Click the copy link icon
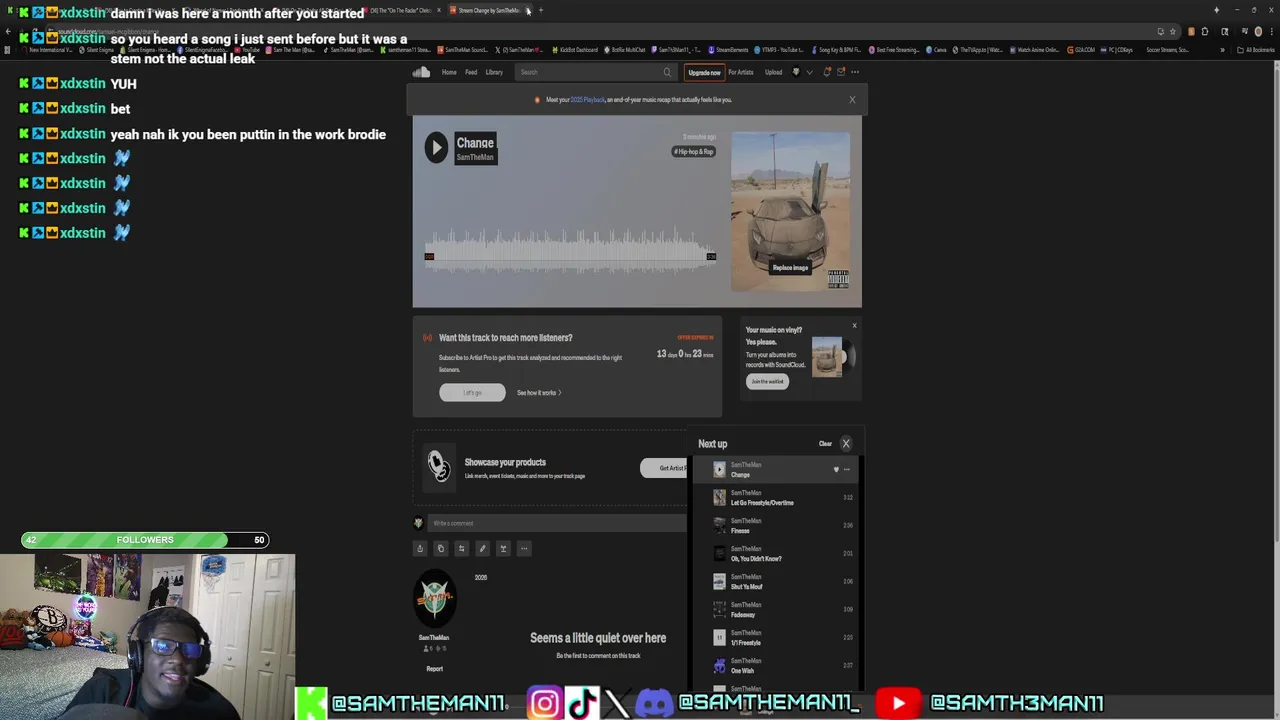 click(x=440, y=548)
